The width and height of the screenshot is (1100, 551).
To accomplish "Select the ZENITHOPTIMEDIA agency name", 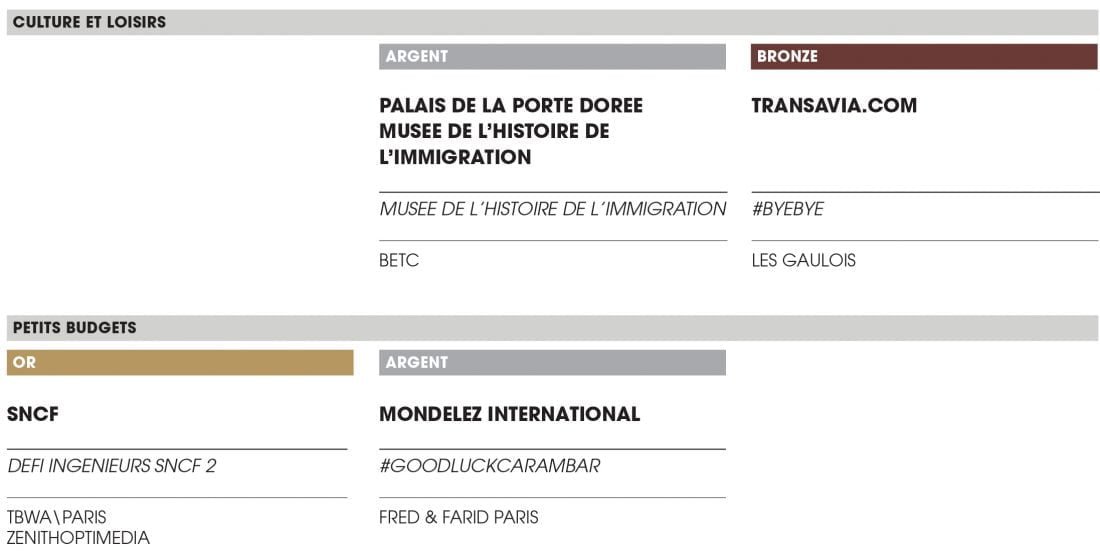I will (78, 538).
